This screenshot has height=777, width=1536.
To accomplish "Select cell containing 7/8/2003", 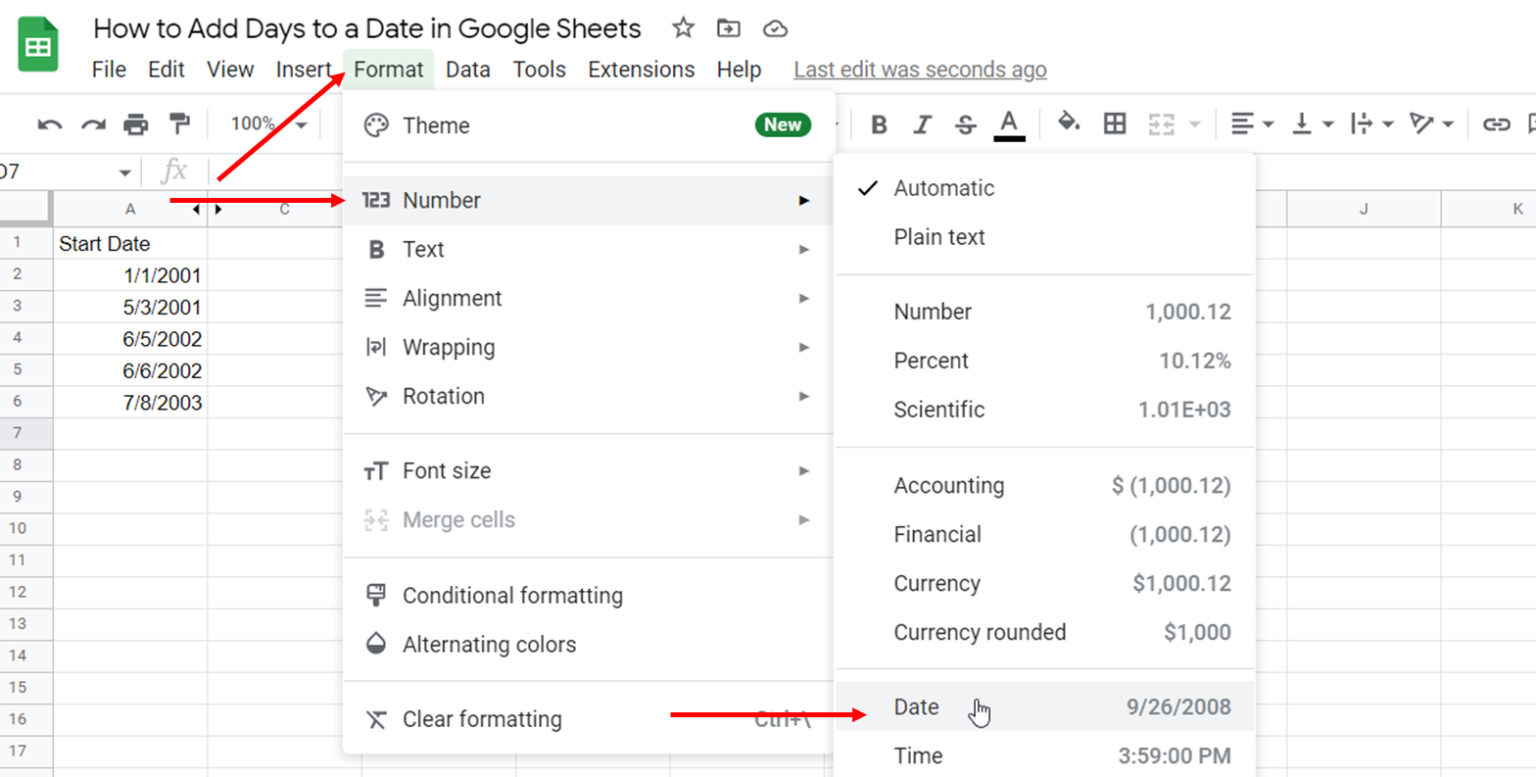I will 131,403.
